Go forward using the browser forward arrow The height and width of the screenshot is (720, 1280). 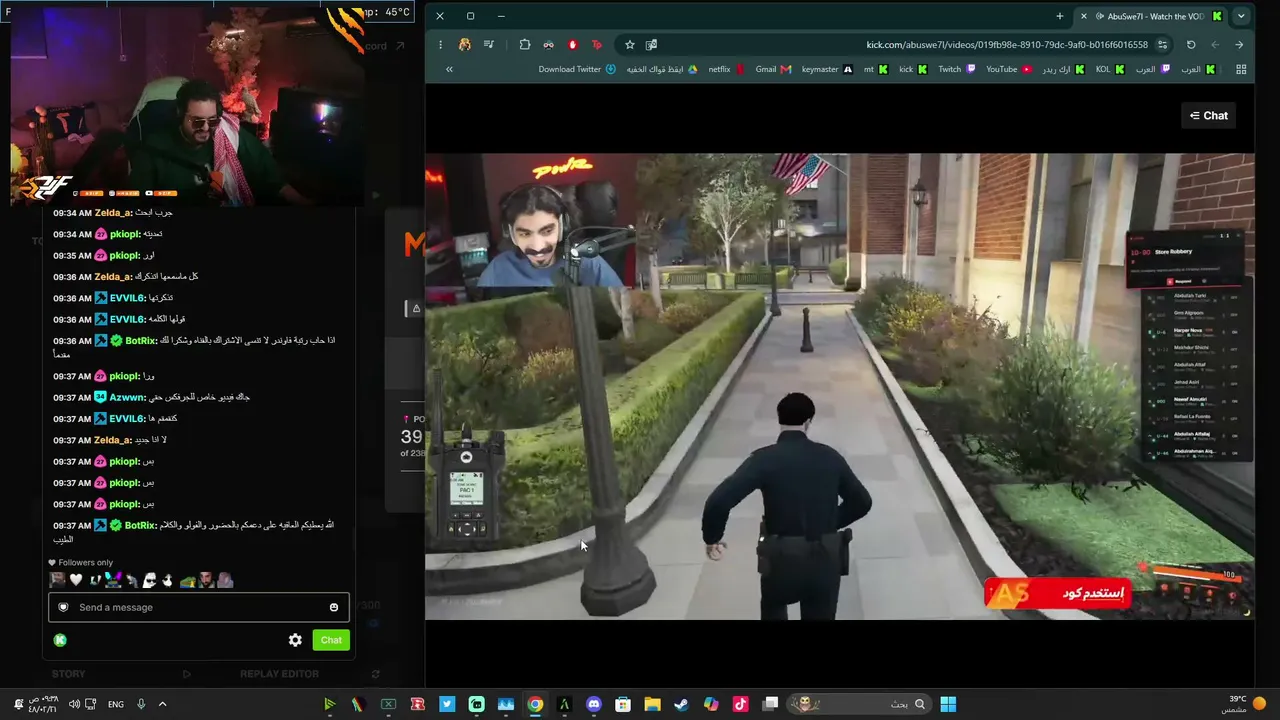(1215, 45)
